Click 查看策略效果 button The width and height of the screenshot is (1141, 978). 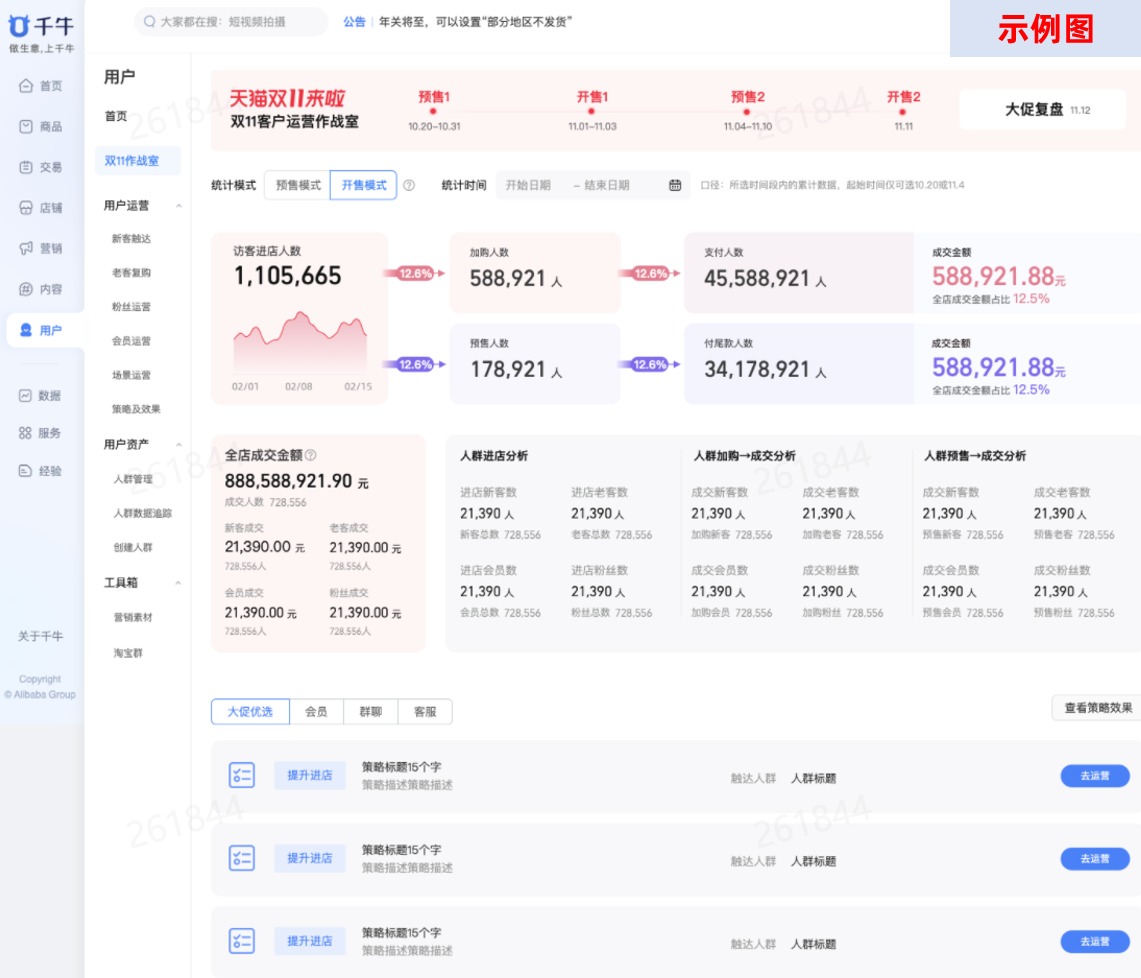pyautogui.click(x=1097, y=708)
